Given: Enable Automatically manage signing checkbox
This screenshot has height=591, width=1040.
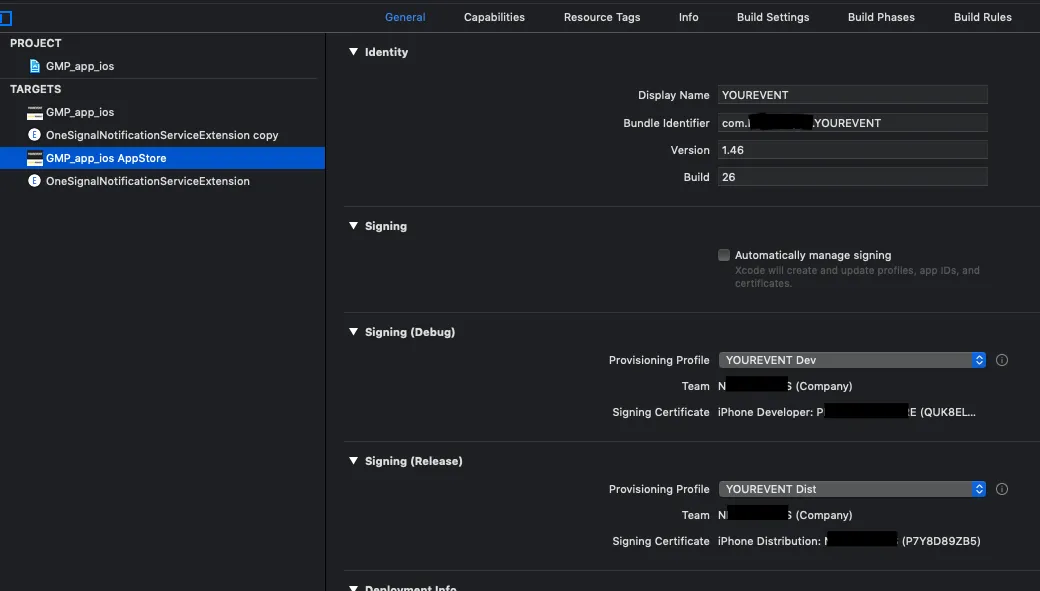Looking at the screenshot, I should [724, 255].
